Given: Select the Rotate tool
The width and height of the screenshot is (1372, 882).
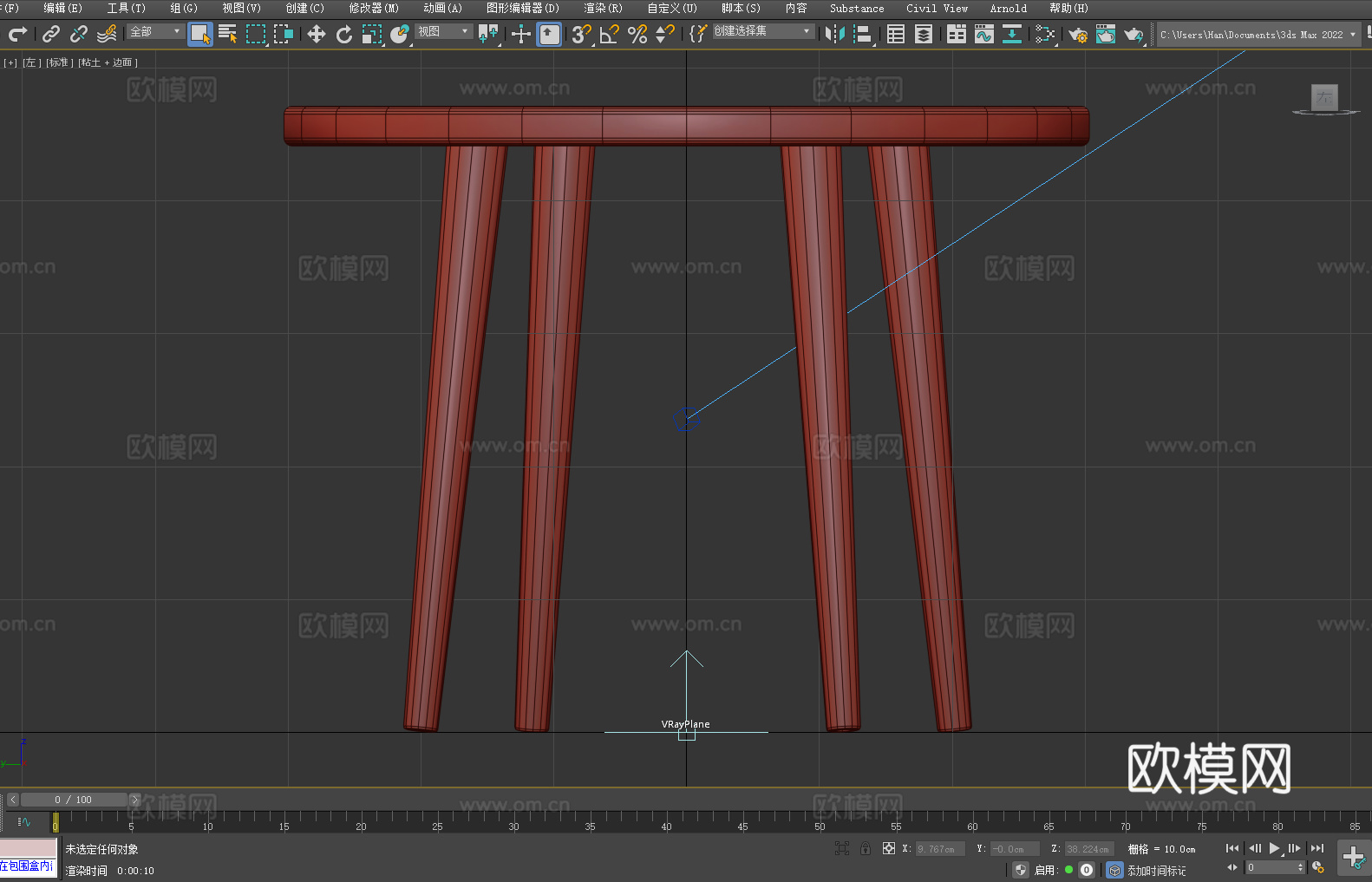Looking at the screenshot, I should tap(344, 34).
